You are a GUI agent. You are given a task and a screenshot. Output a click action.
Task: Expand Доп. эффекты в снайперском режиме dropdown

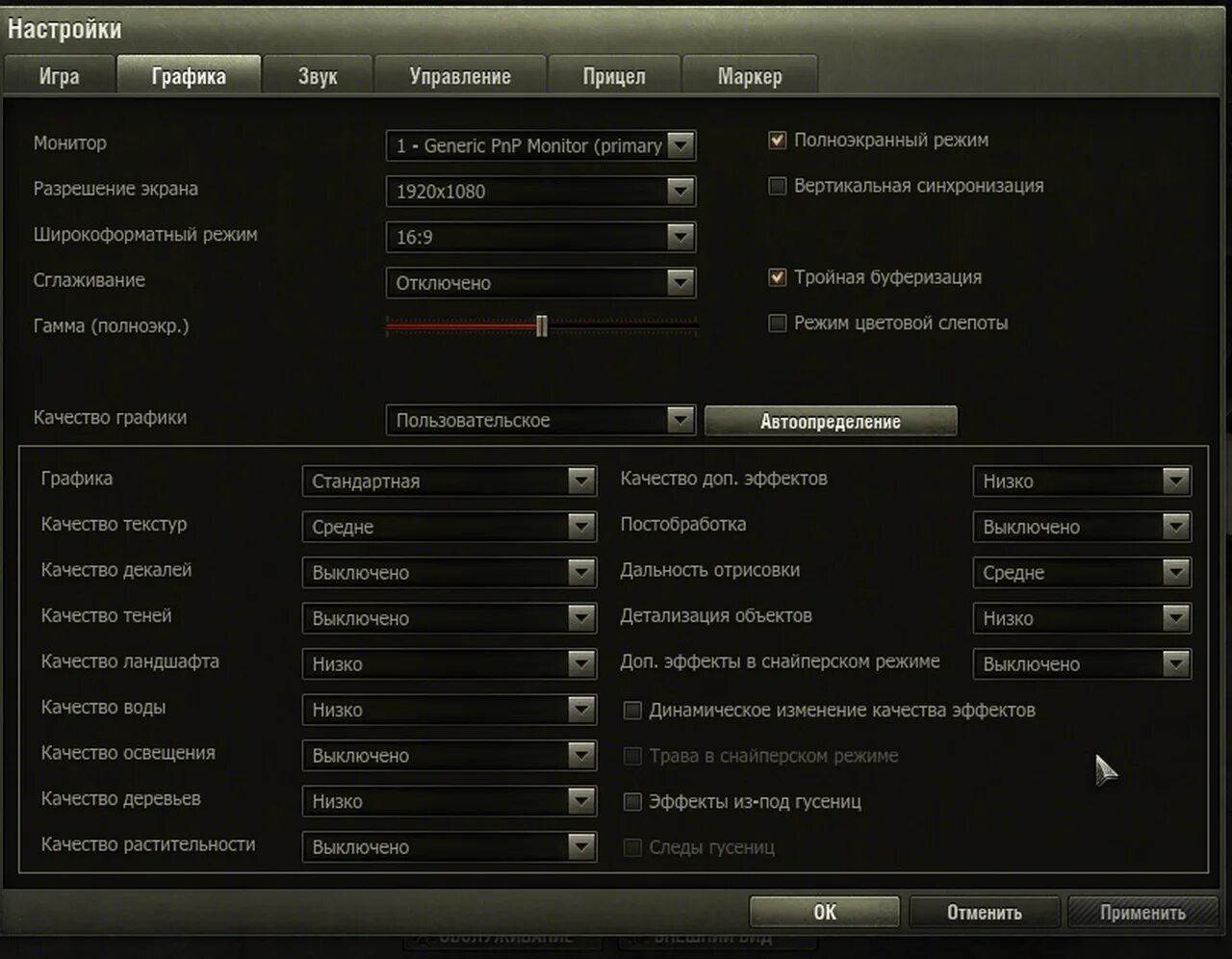[1082, 663]
